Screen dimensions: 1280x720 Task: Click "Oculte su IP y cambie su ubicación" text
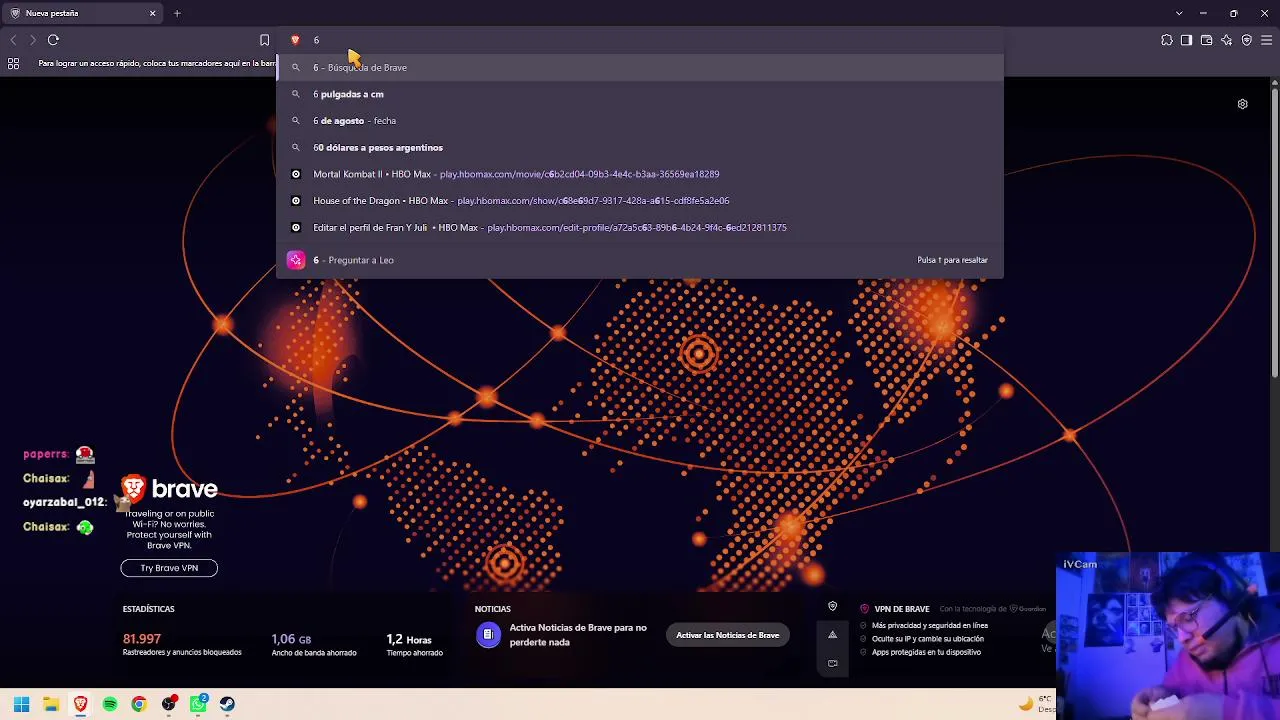[928, 639]
